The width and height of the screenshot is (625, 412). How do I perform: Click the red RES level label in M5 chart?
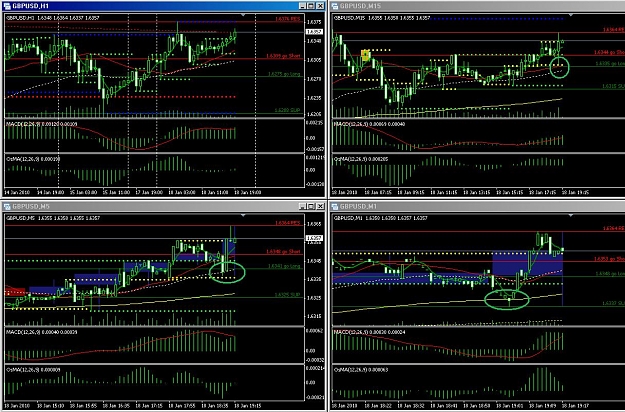(288, 223)
